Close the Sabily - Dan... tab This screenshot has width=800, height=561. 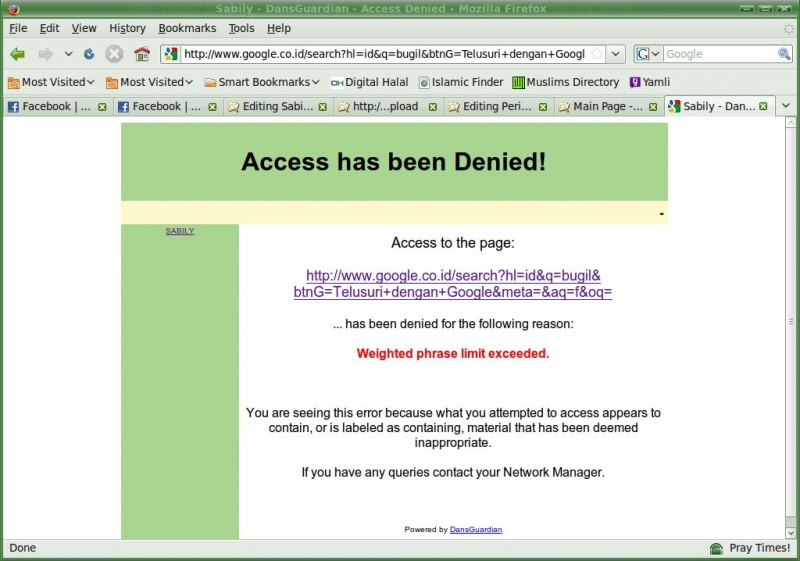[x=763, y=106]
